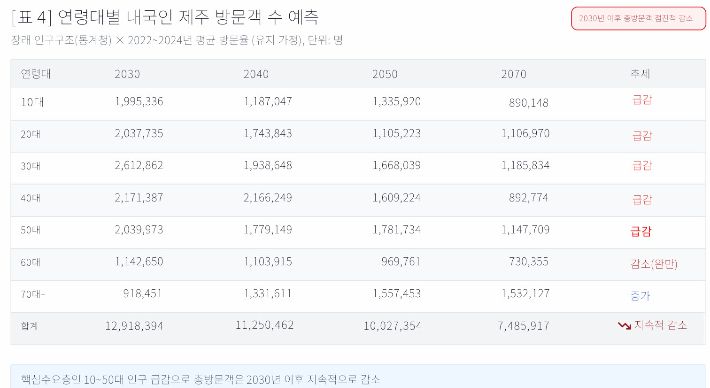Click the value 890,148 in the 10대 row
710x388 pixels.
528,103
